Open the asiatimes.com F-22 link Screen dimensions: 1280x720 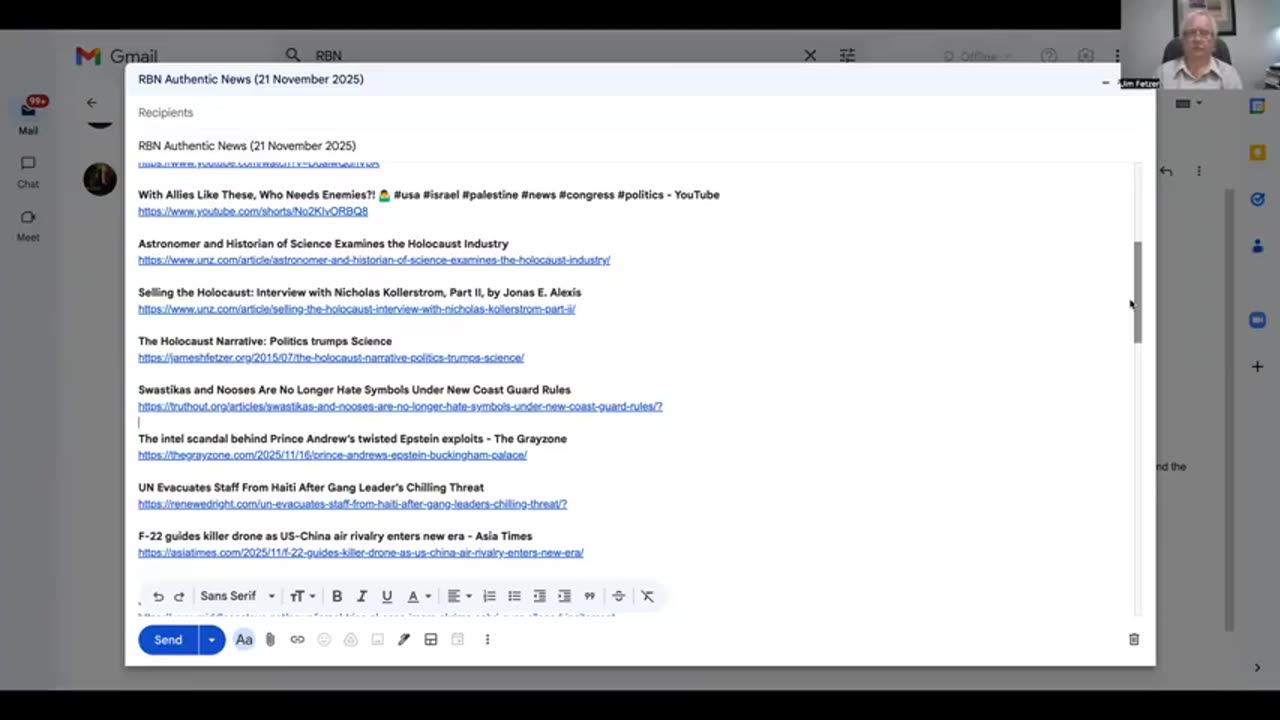(x=361, y=552)
